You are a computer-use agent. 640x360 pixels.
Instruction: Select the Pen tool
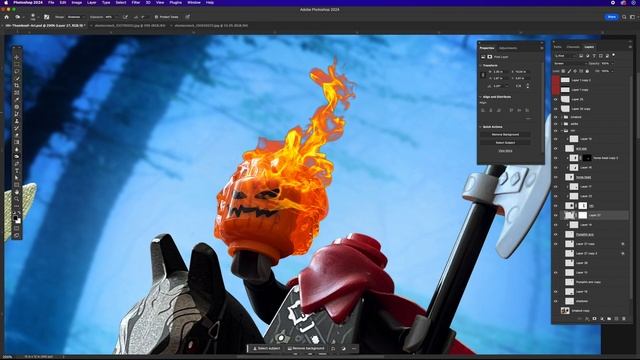(16, 163)
